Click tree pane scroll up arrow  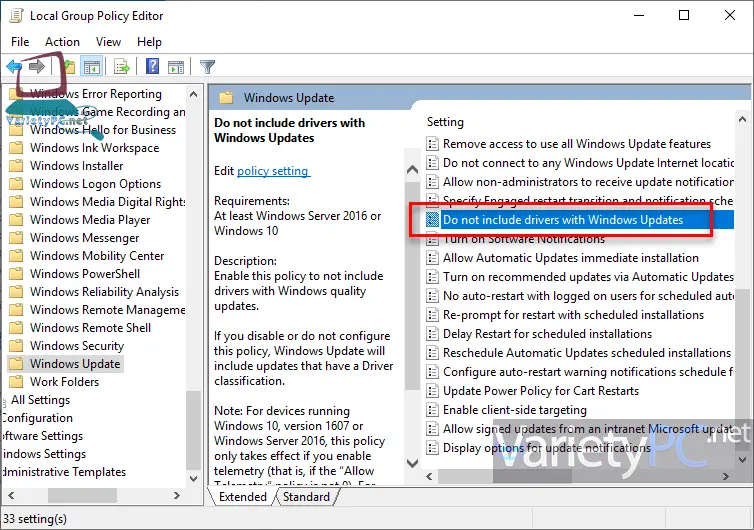click(x=193, y=94)
